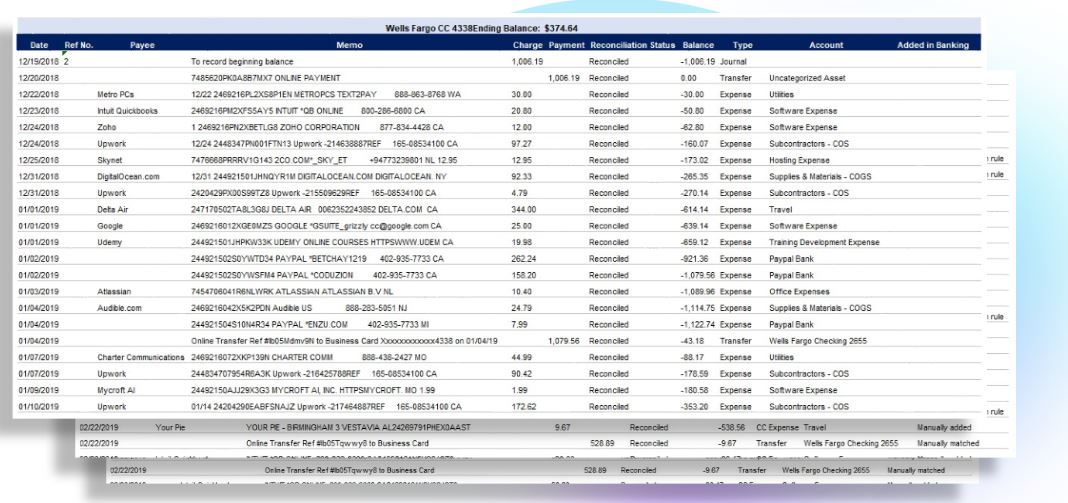Select the YOUR PIE - BIRMINGHAM memo in background sheet

(x=358, y=428)
